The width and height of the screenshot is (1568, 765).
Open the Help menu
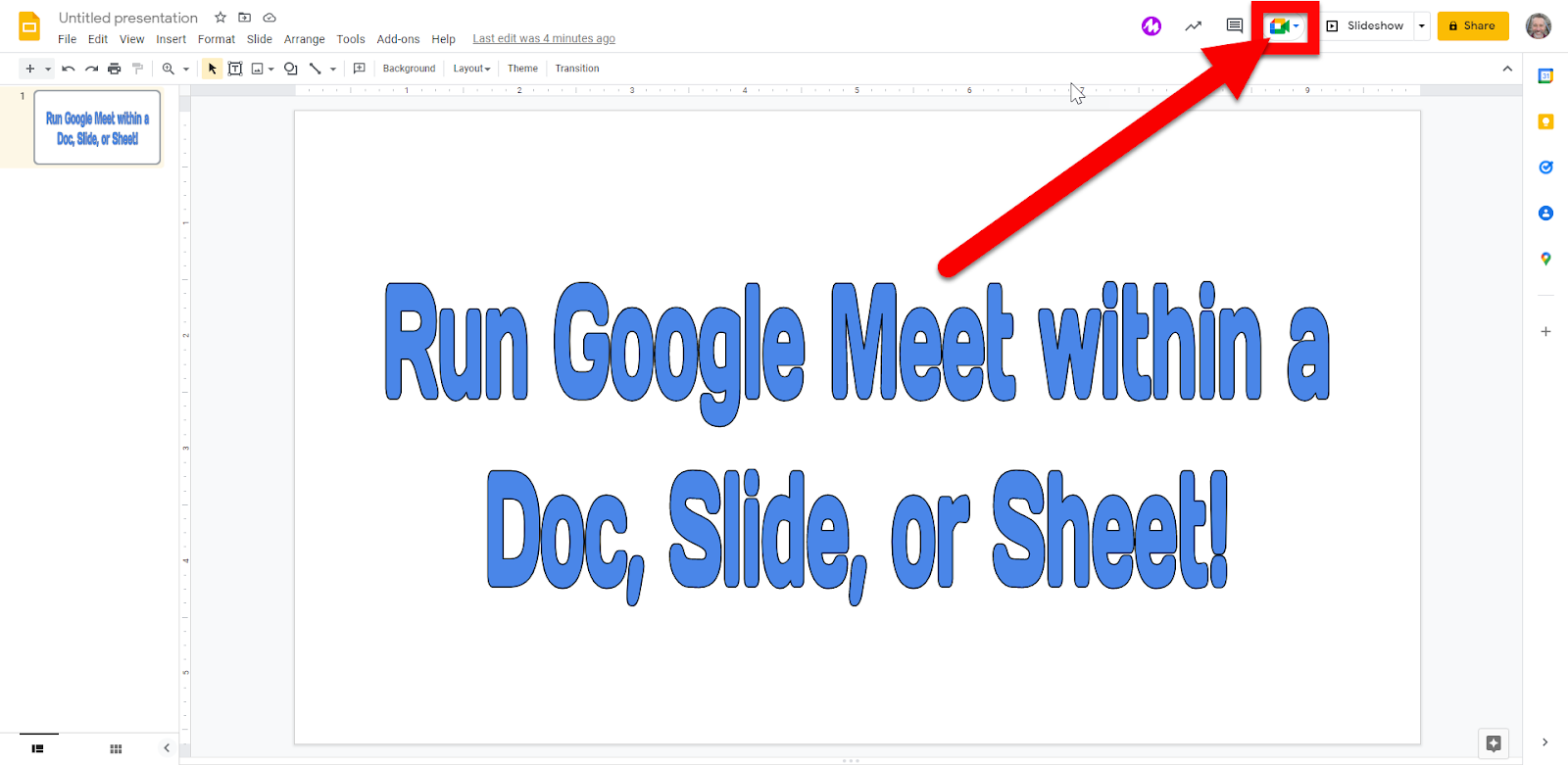(444, 39)
